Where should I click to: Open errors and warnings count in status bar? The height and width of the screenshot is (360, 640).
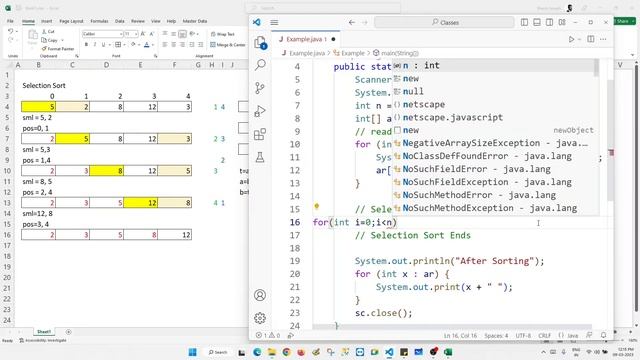pyautogui.click(x=268, y=336)
